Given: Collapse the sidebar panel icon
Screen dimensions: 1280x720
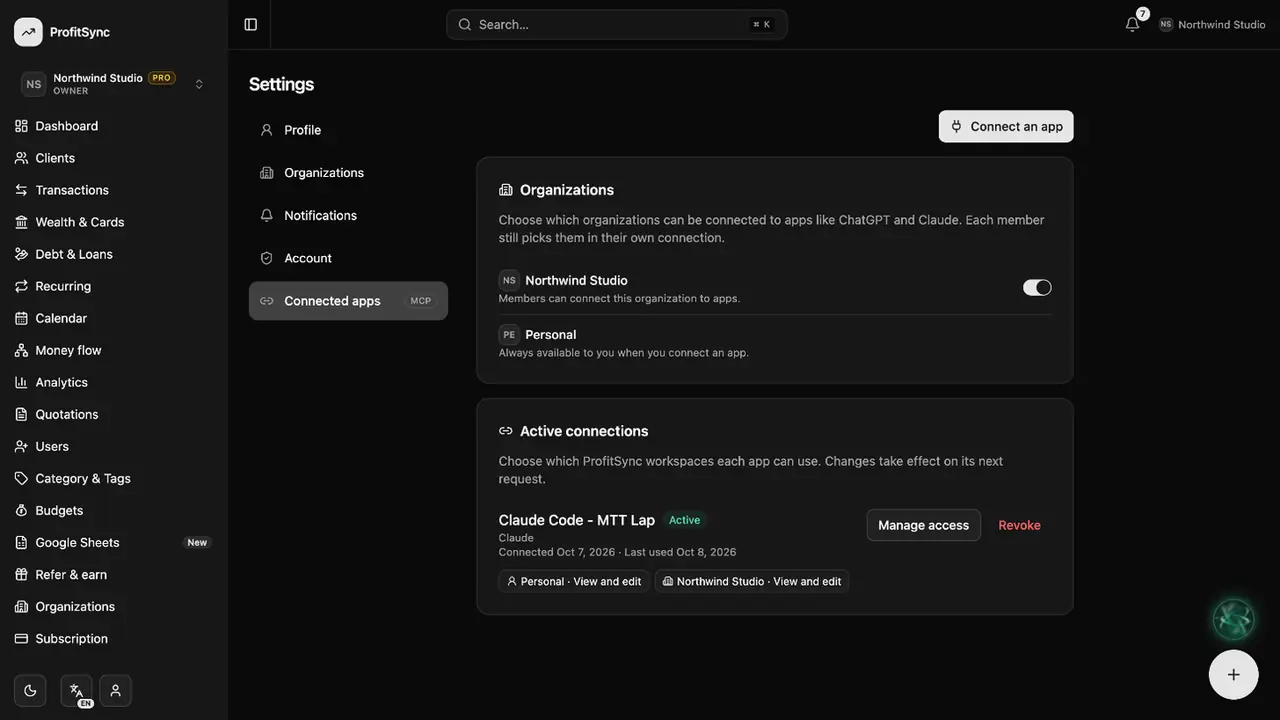Looking at the screenshot, I should pos(251,24).
